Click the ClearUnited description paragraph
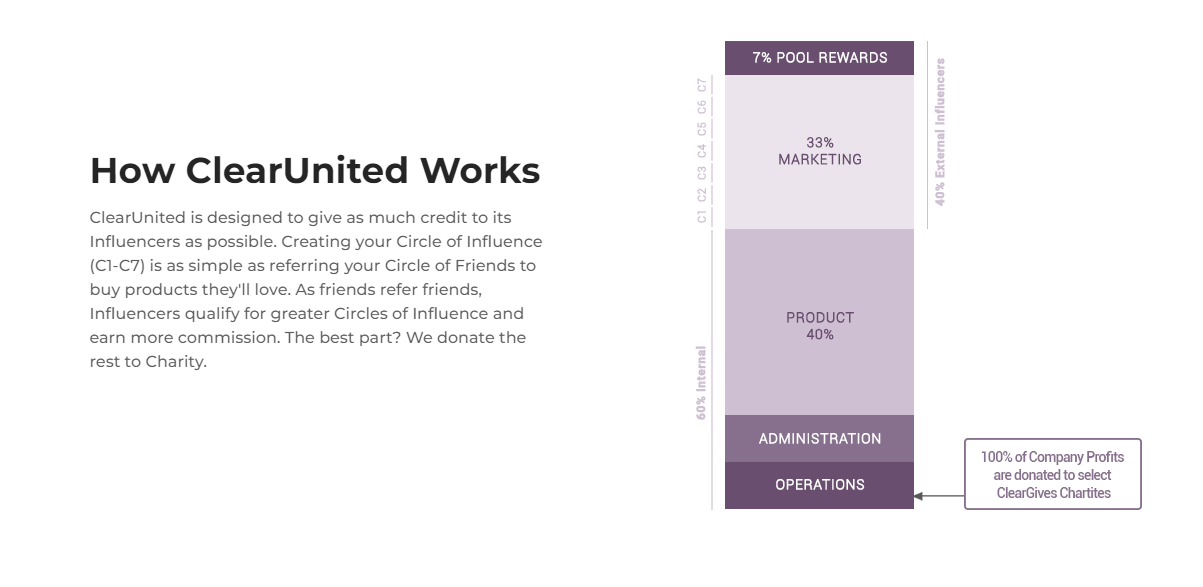Image resolution: width=1203 pixels, height=587 pixels. click(x=316, y=289)
